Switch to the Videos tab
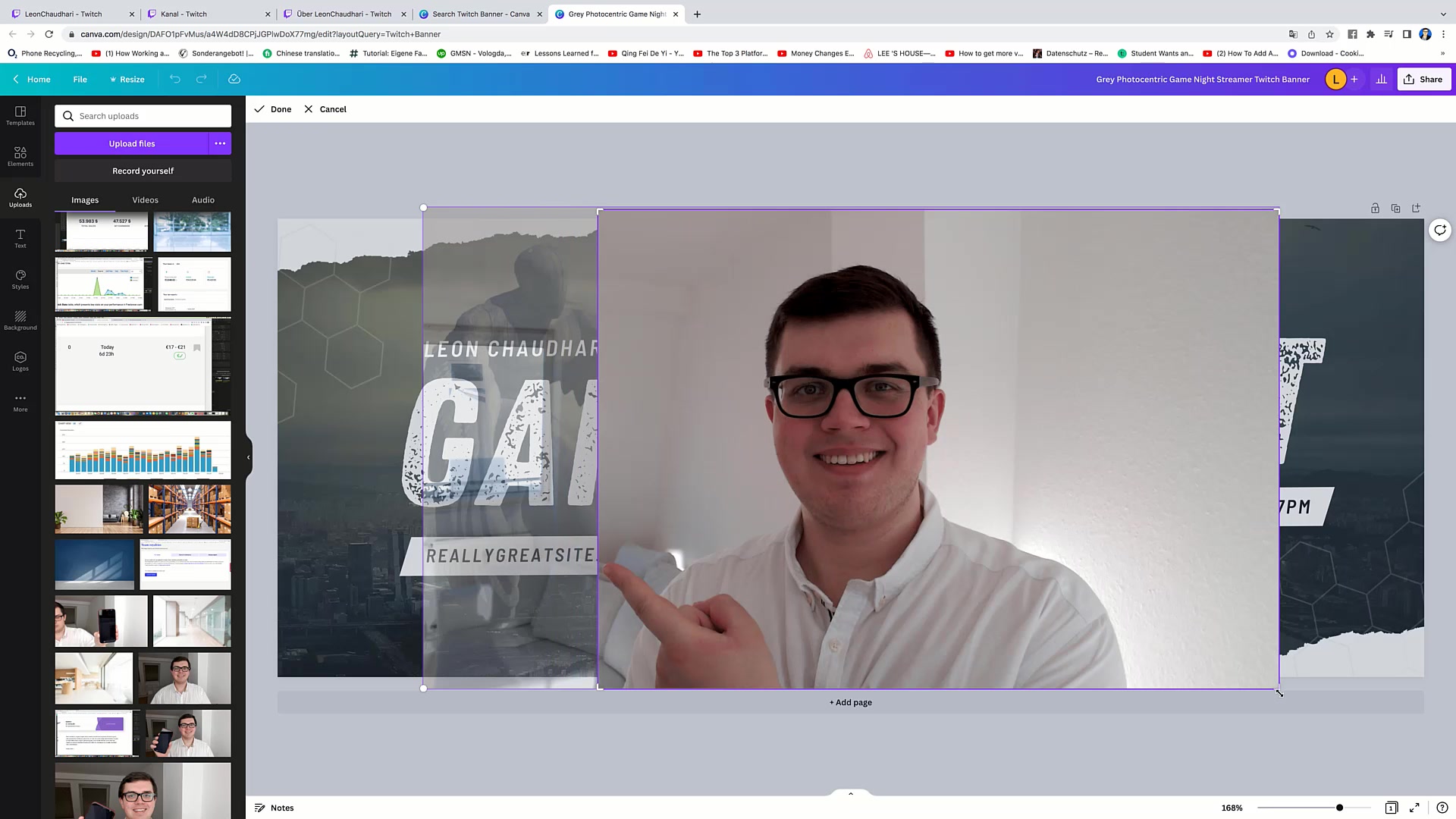The width and height of the screenshot is (1456, 819). [x=145, y=200]
